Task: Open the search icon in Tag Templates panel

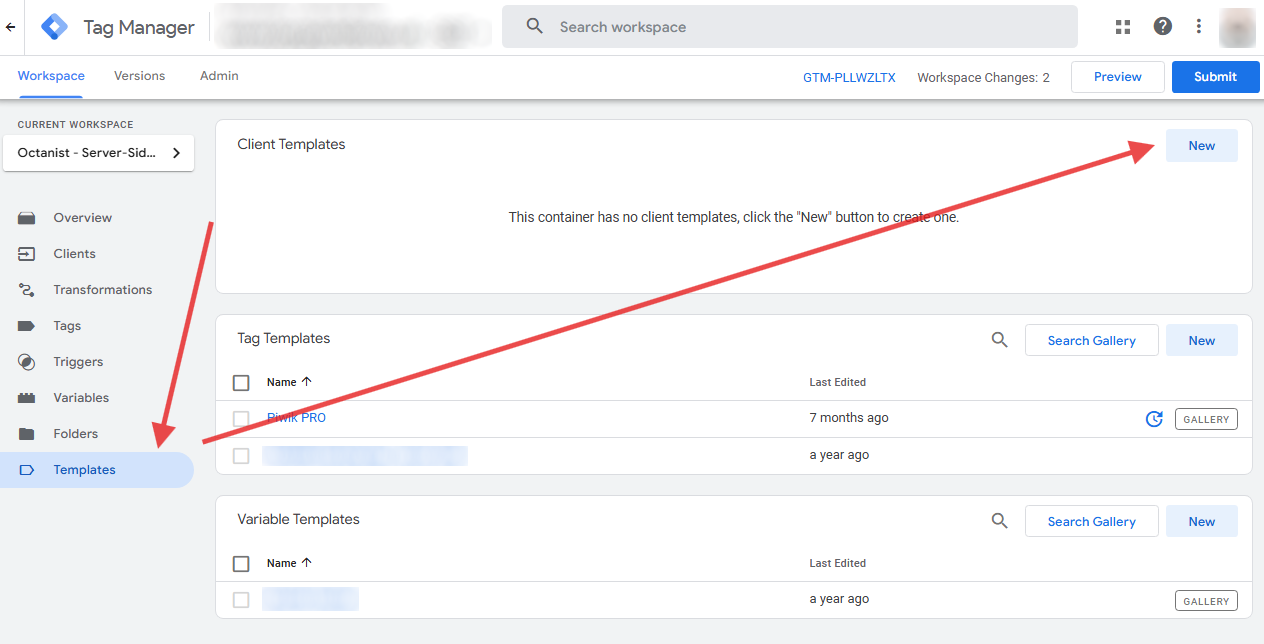Action: coord(999,339)
